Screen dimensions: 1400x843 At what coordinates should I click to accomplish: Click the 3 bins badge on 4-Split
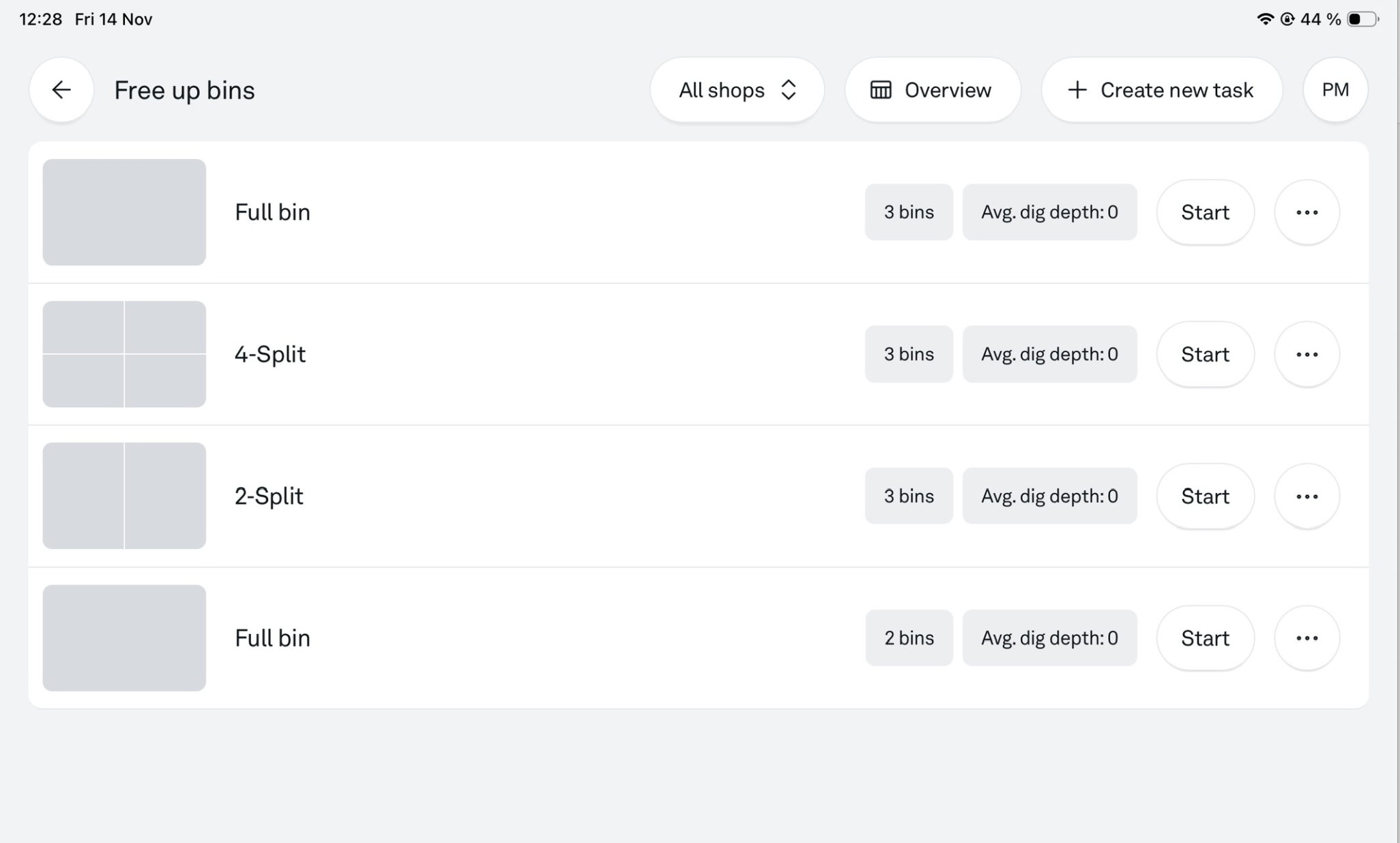(908, 354)
